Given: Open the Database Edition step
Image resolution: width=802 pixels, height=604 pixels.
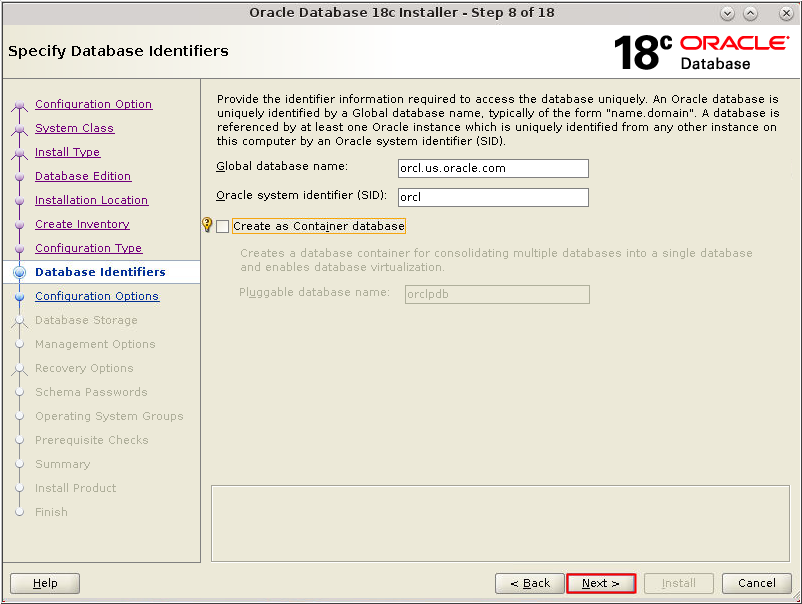Looking at the screenshot, I should click(82, 176).
